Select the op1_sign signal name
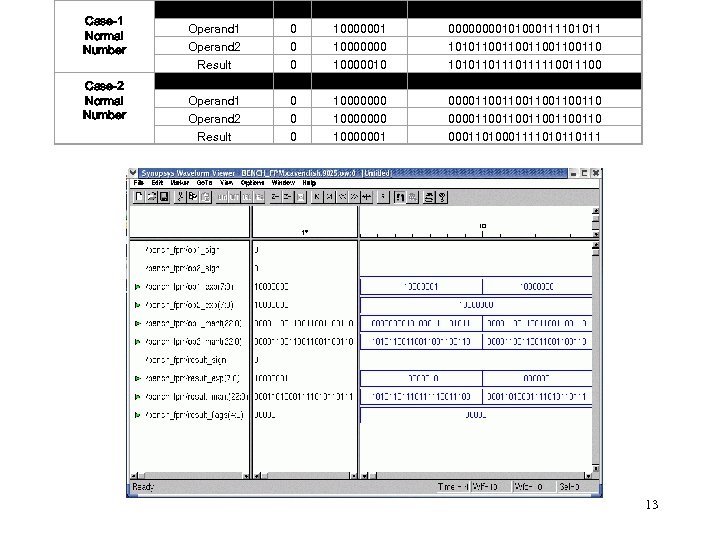This screenshot has width=720, height=540. coord(182,250)
